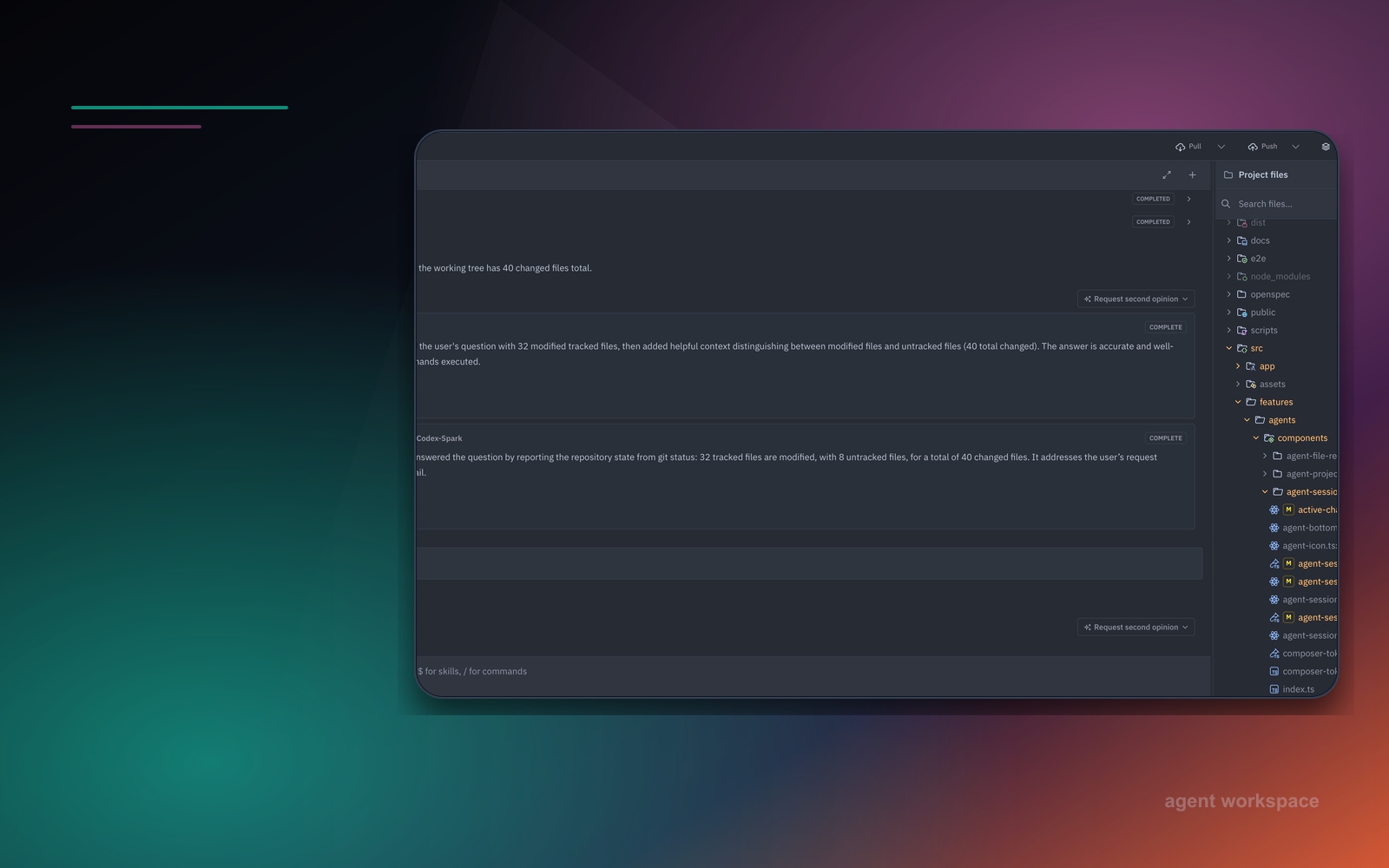Click the scripts folder icon
Screen dimensions: 1389x868
1242,331
